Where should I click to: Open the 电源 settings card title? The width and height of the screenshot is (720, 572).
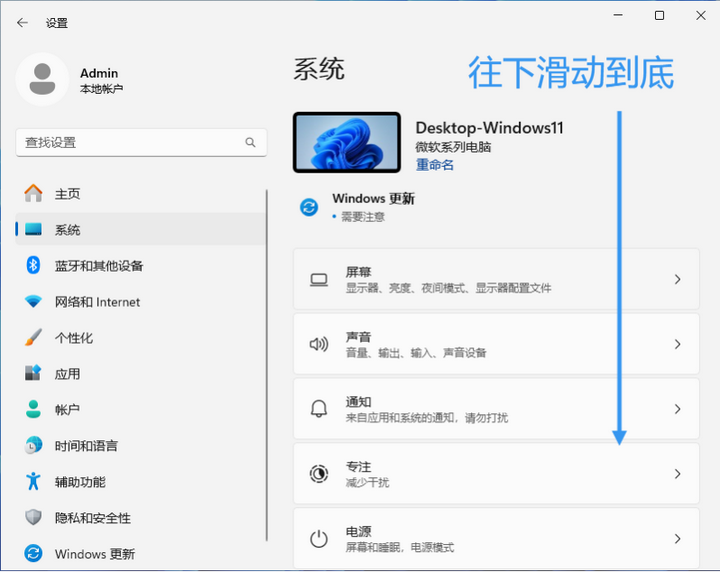coord(358,532)
